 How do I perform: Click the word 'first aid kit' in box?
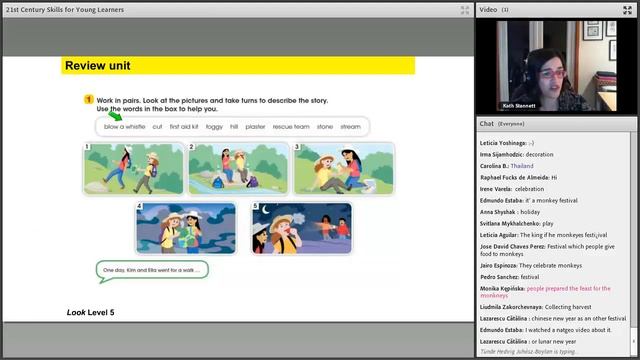pyautogui.click(x=184, y=127)
